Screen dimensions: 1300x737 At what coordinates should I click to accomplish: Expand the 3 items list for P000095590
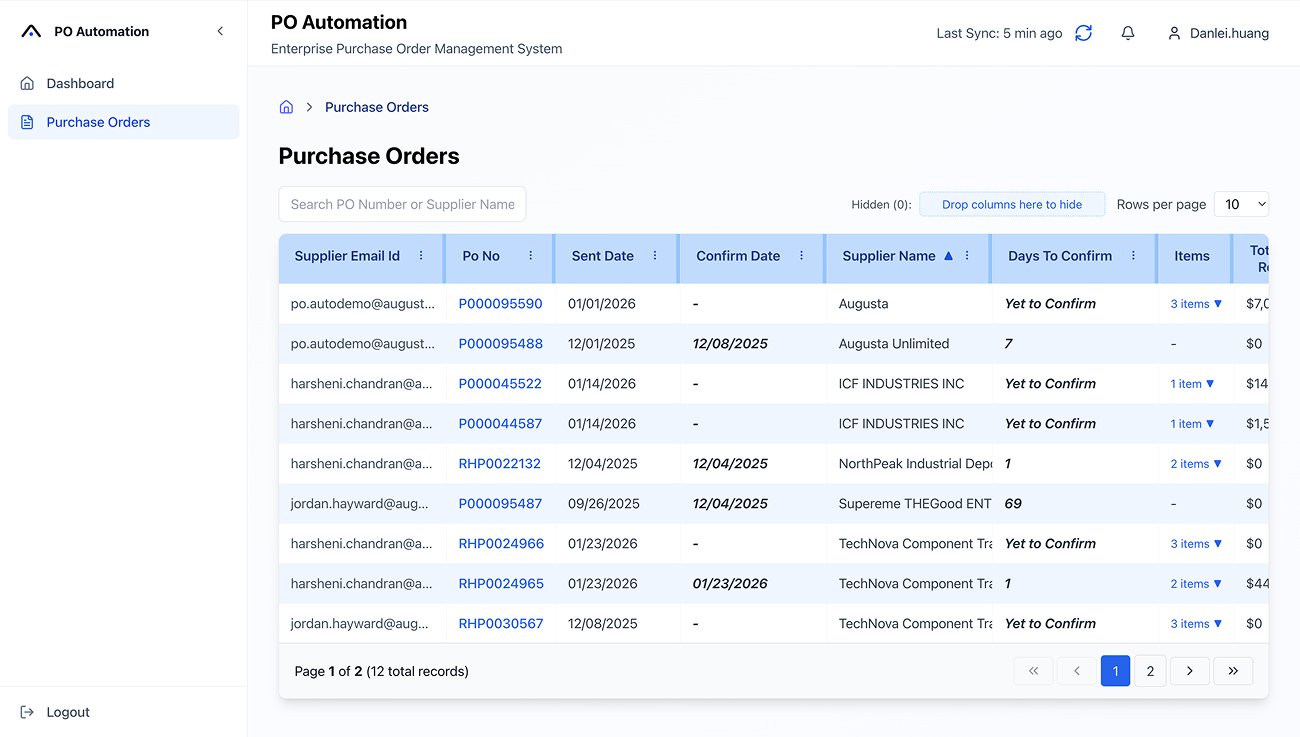[x=1195, y=303]
